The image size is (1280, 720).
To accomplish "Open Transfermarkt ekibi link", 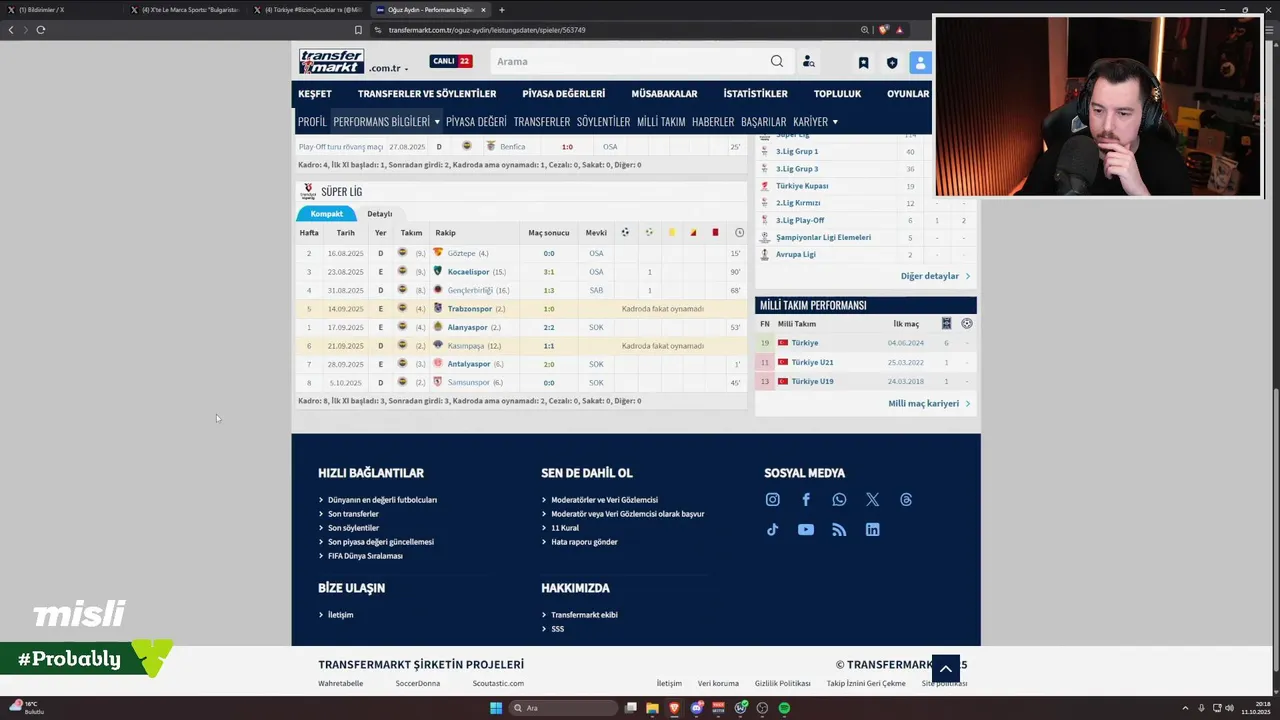I will (584, 615).
